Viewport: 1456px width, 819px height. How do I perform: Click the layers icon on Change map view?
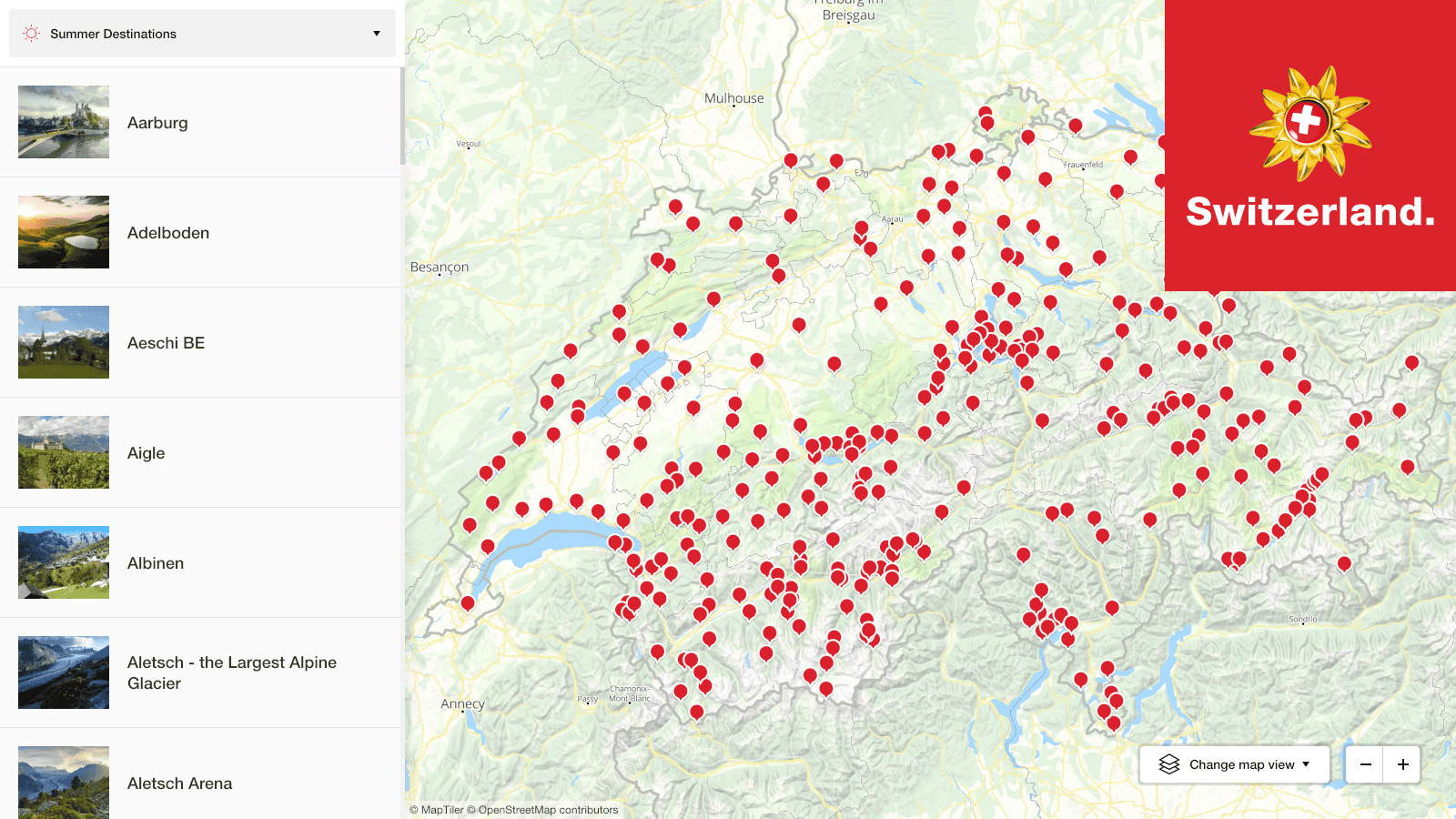click(x=1170, y=764)
